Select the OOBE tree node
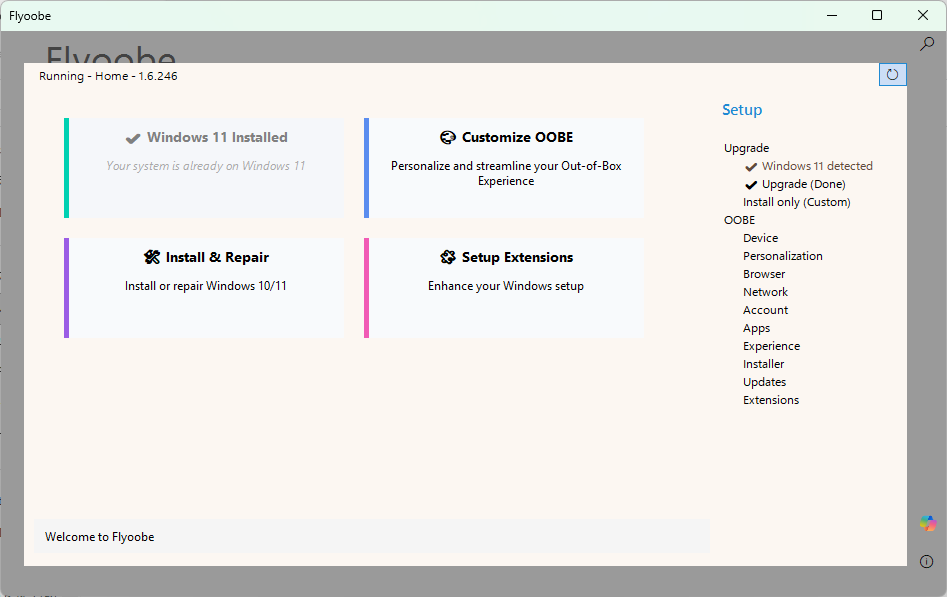 click(739, 220)
